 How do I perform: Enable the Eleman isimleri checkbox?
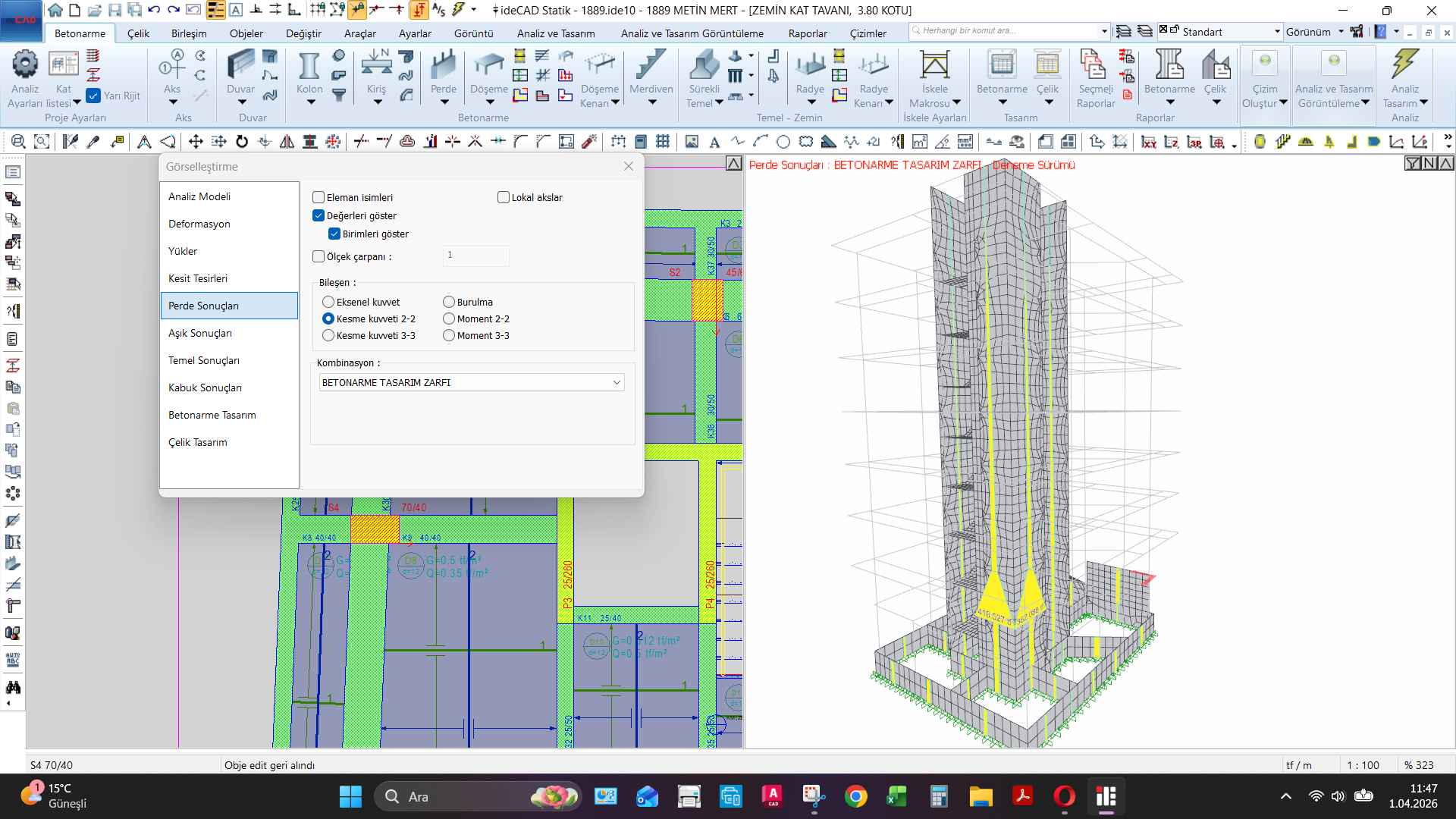point(318,197)
